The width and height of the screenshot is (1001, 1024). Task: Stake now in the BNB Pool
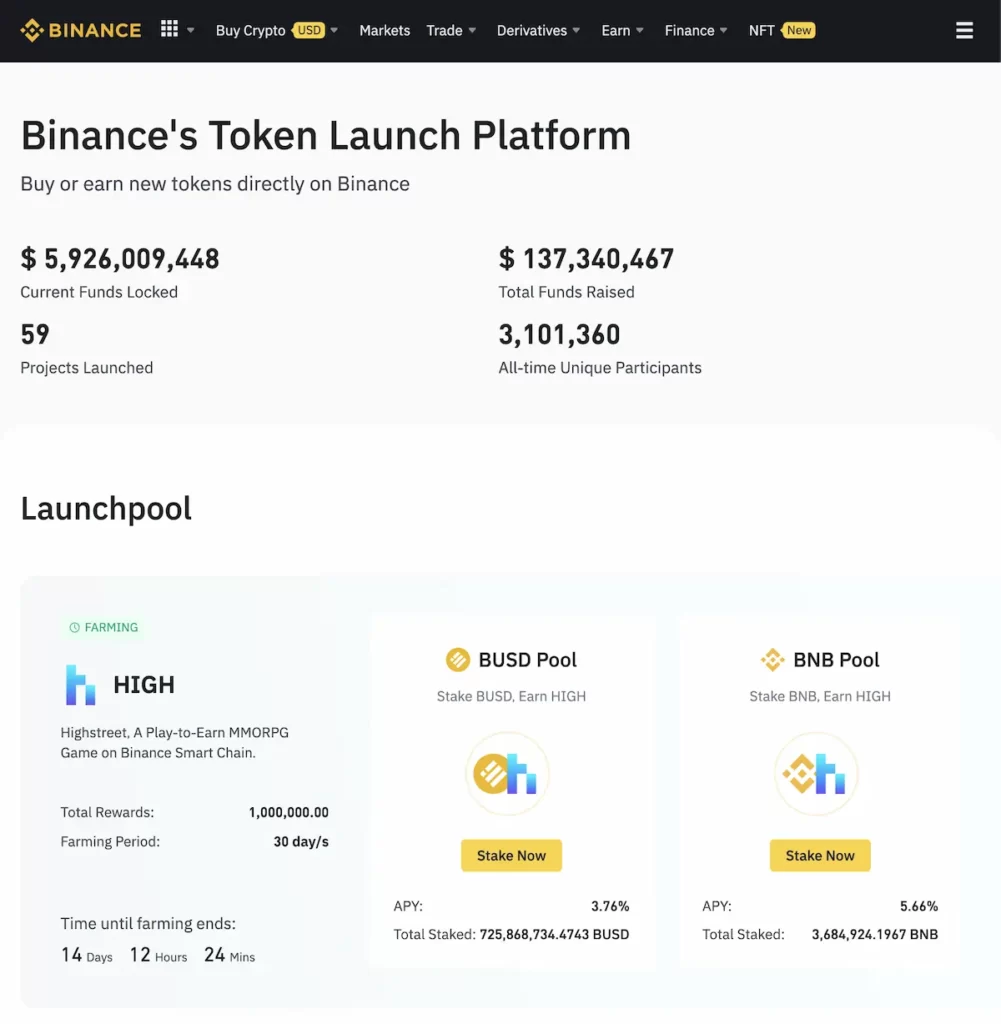click(x=820, y=856)
